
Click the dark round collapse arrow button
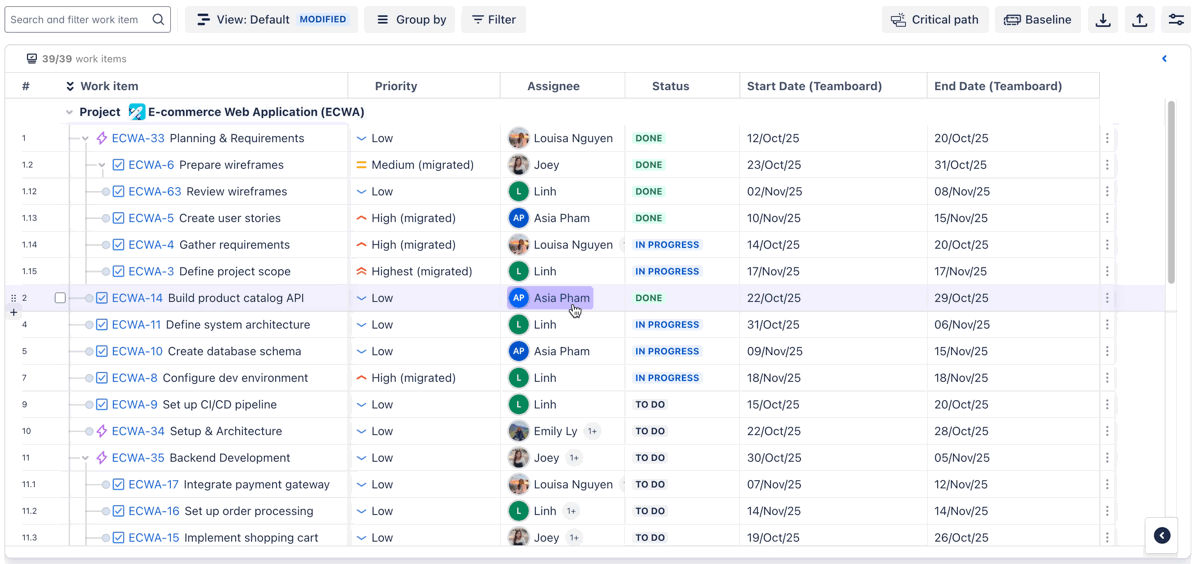[x=1162, y=536]
